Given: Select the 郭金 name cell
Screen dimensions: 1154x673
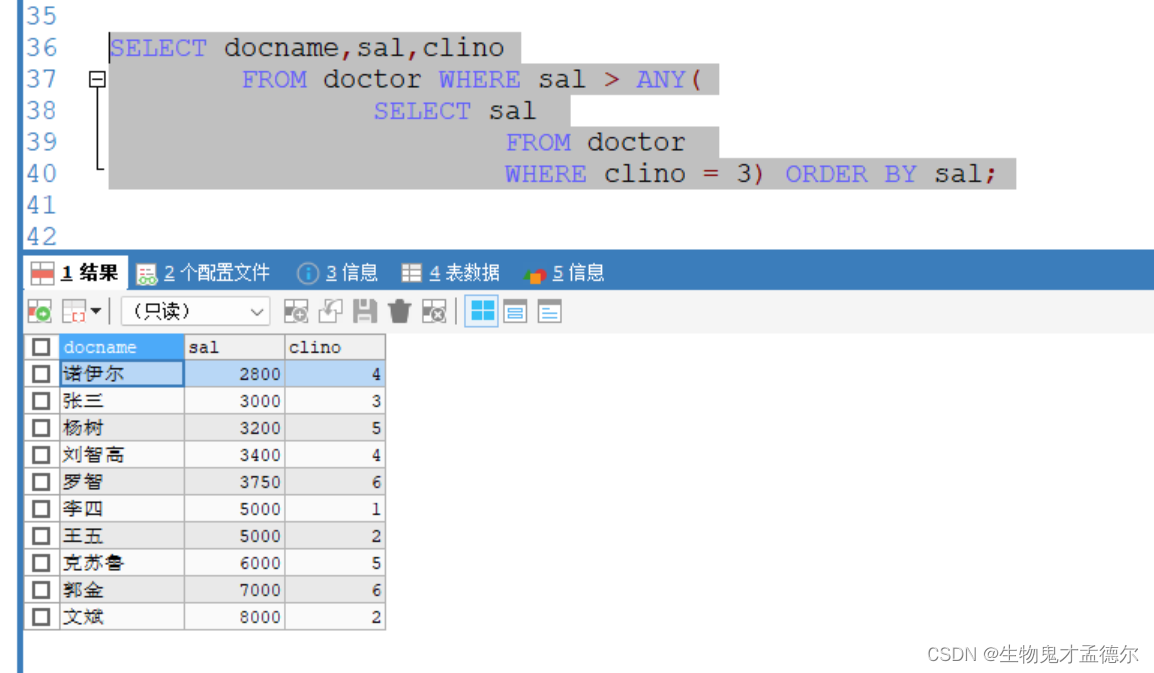Looking at the screenshot, I should [x=121, y=590].
